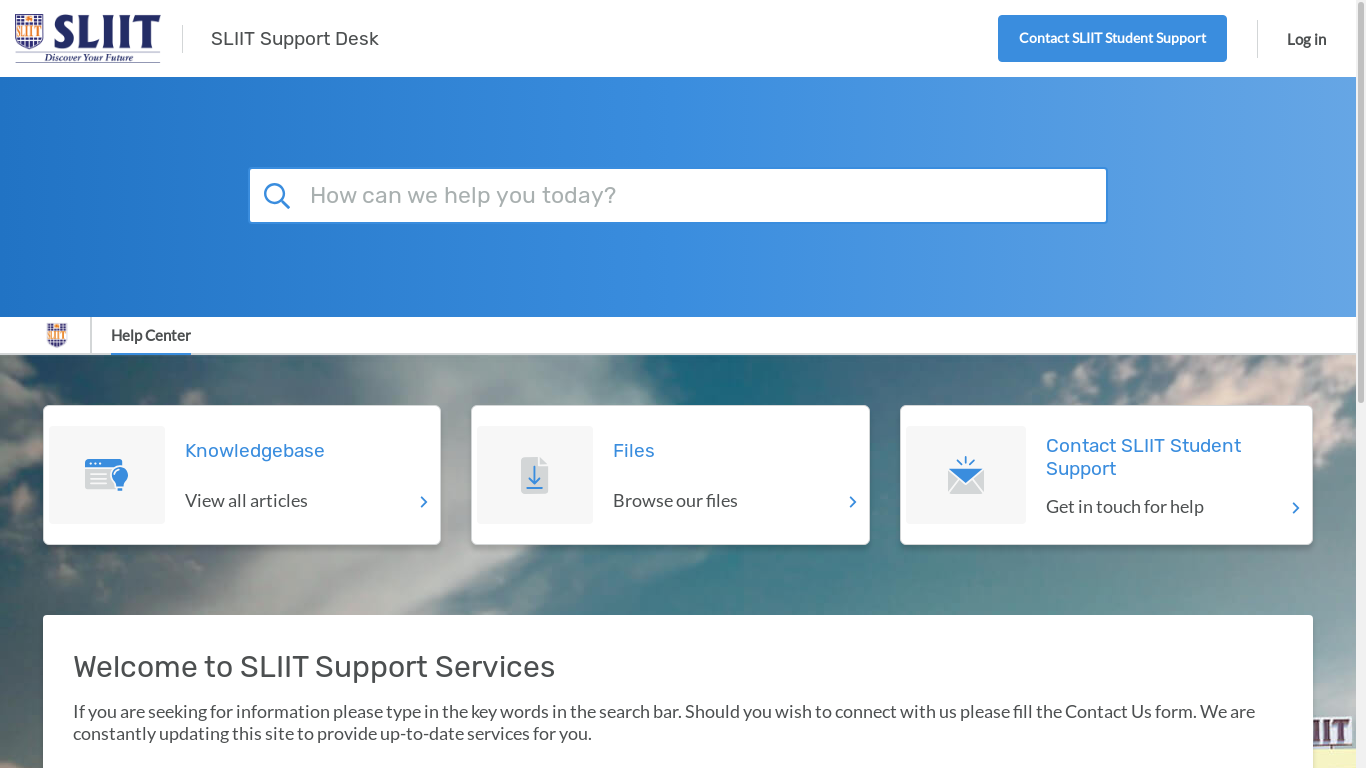
Task: Open the Contact Support card chevron arrow
Action: point(1296,508)
